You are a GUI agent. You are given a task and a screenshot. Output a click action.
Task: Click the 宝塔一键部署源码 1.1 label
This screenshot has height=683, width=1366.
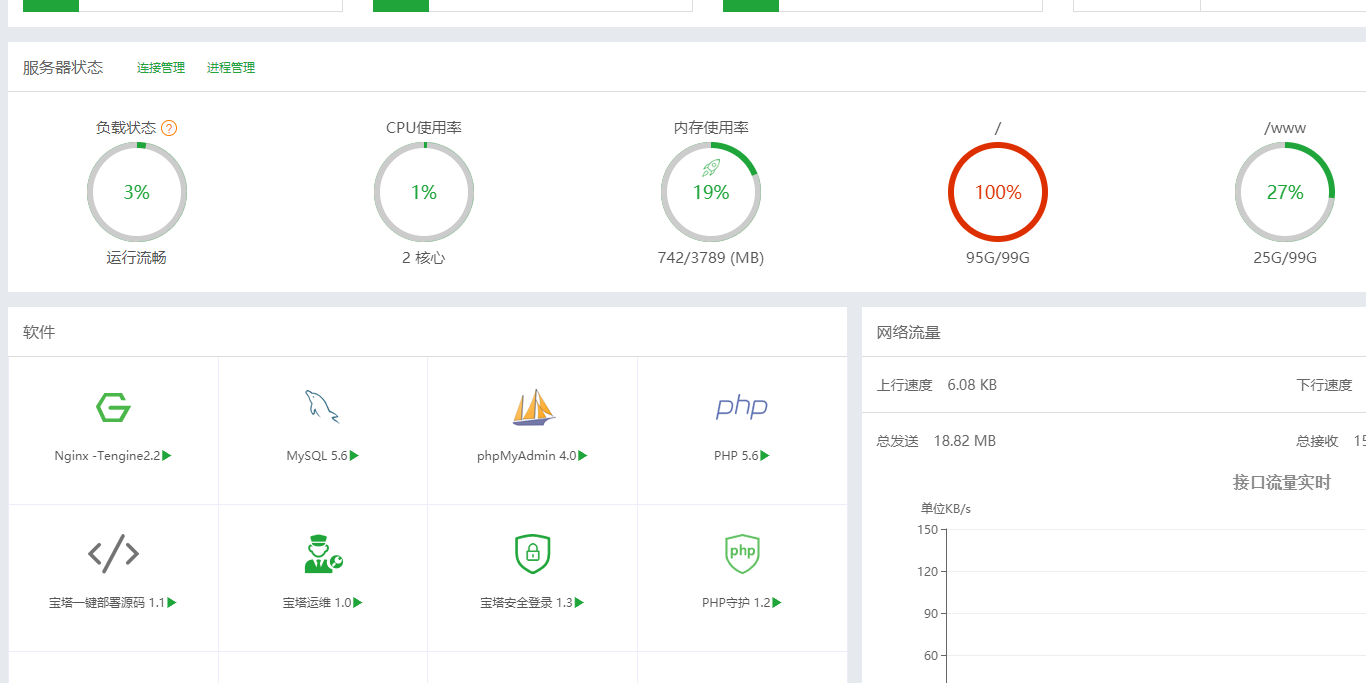click(x=107, y=603)
